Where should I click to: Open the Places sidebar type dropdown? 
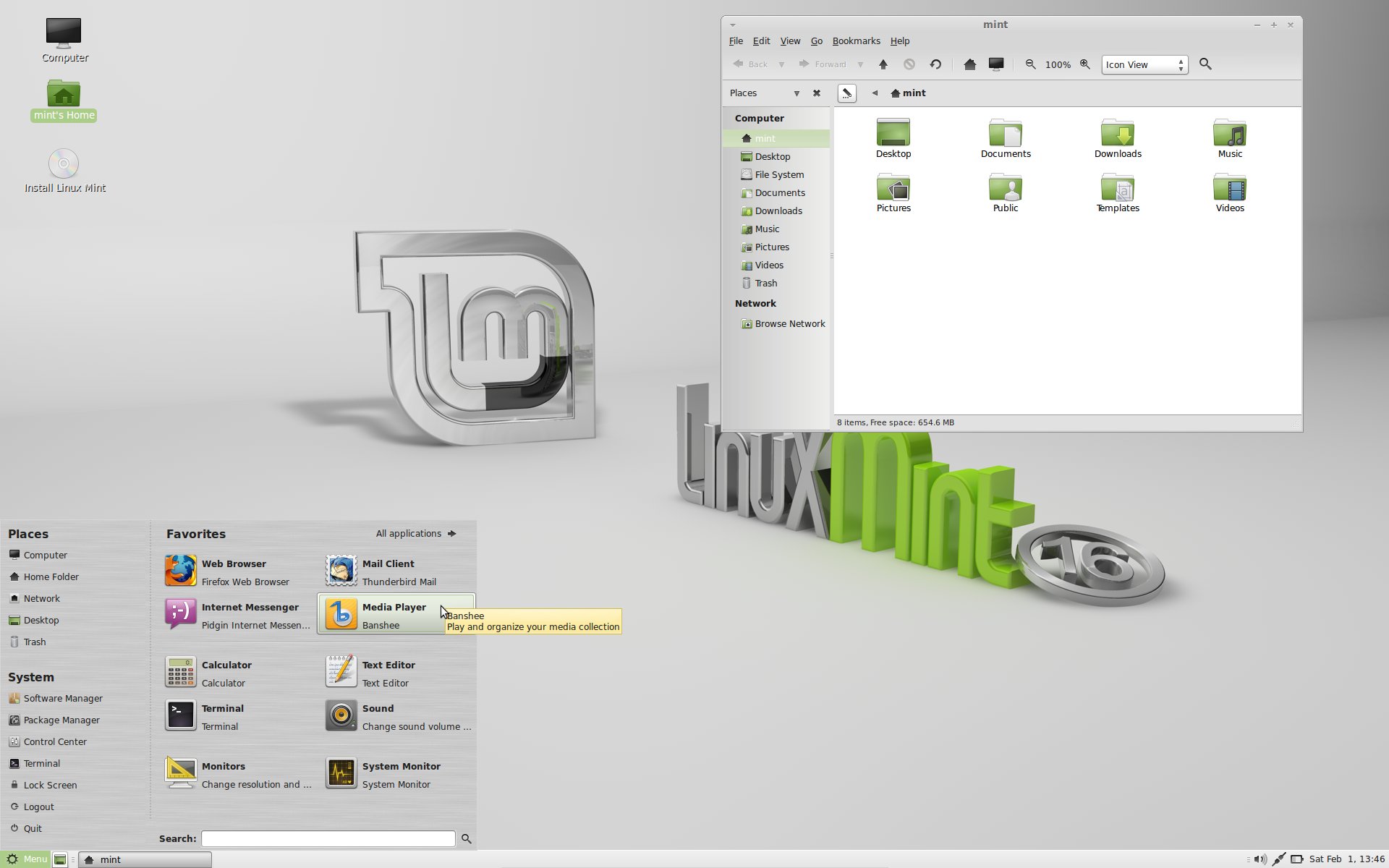[797, 93]
